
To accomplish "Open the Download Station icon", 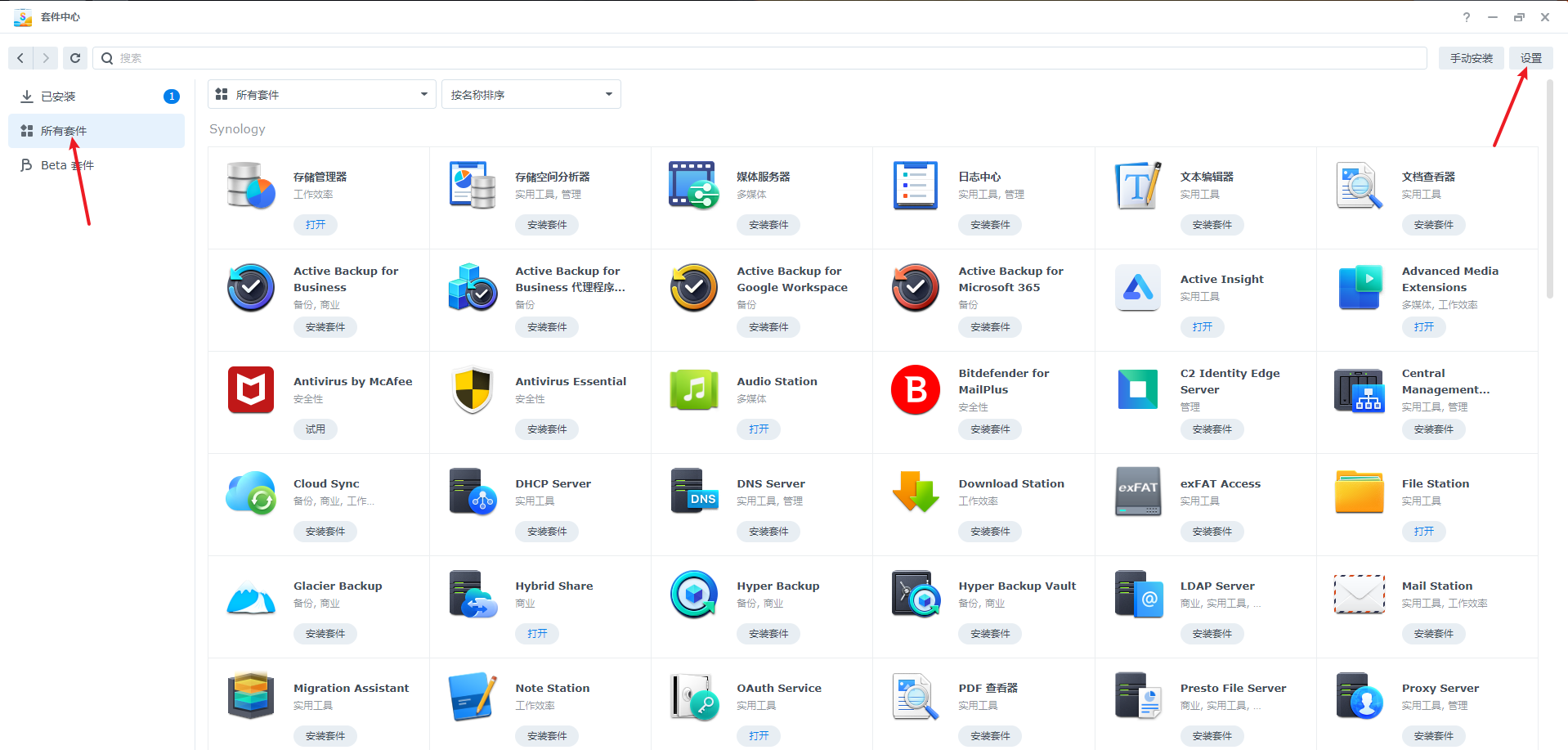I will [x=915, y=492].
